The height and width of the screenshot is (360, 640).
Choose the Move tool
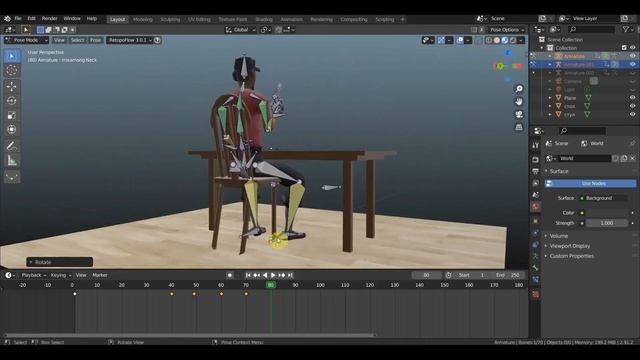pyautogui.click(x=12, y=86)
